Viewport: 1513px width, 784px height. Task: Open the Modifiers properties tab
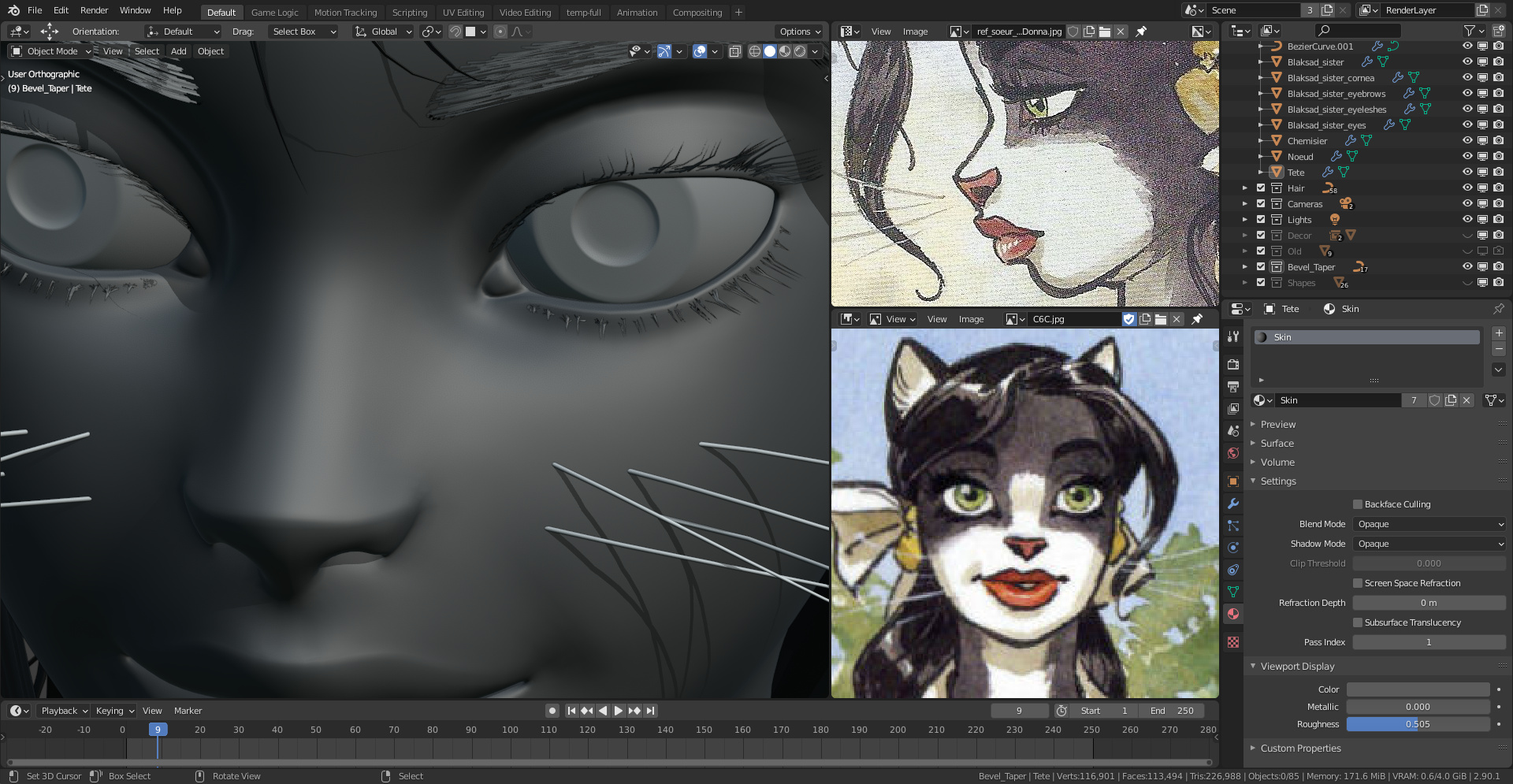click(1233, 503)
